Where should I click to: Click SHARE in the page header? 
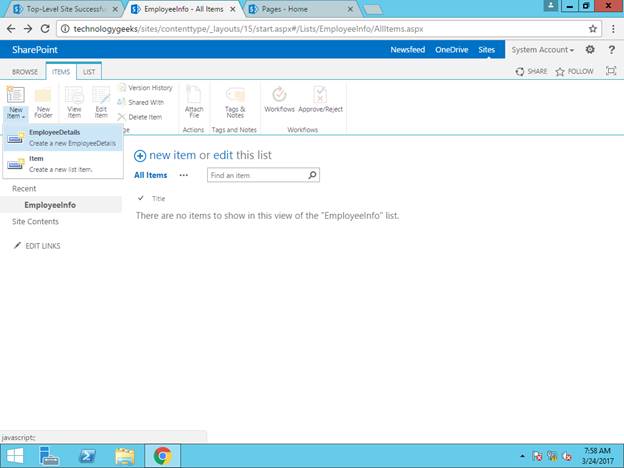pyautogui.click(x=531, y=71)
